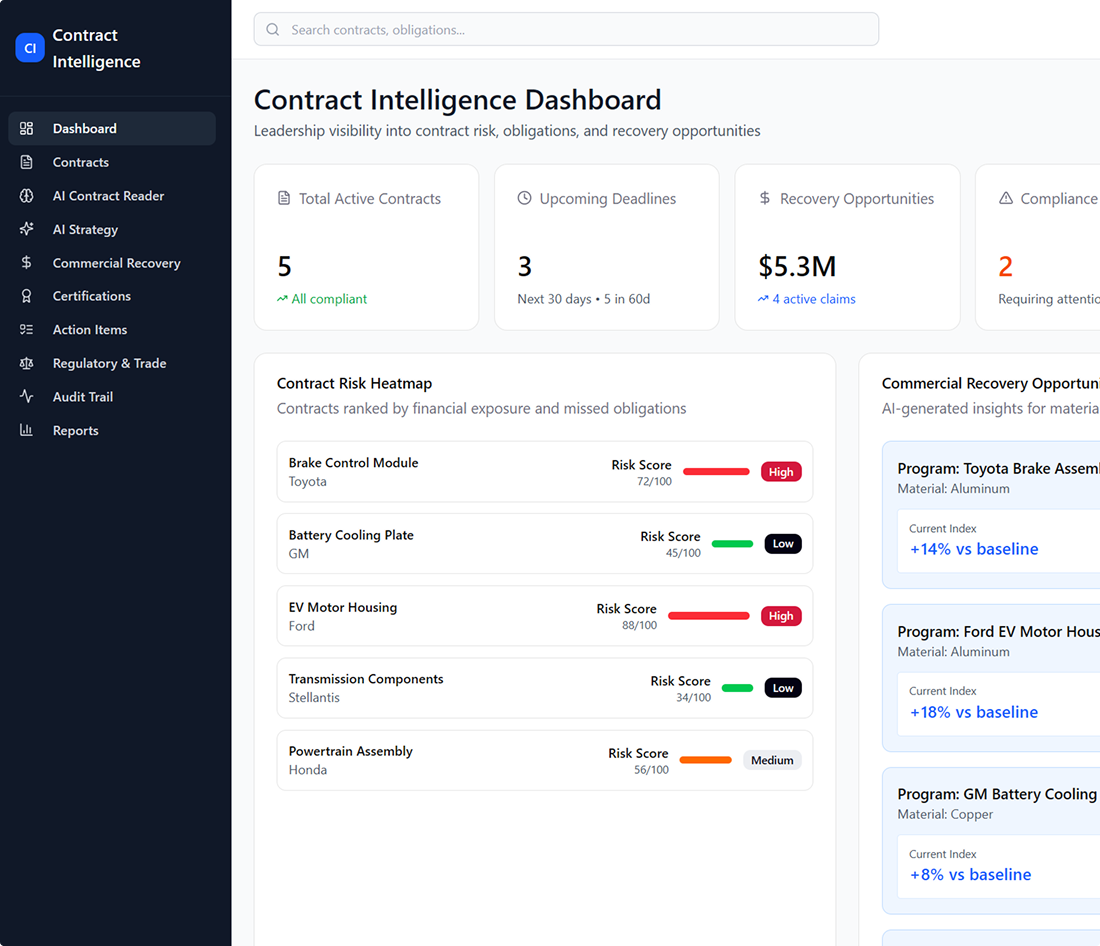Click the All compliant status text
The image size is (1100, 946).
tap(329, 299)
